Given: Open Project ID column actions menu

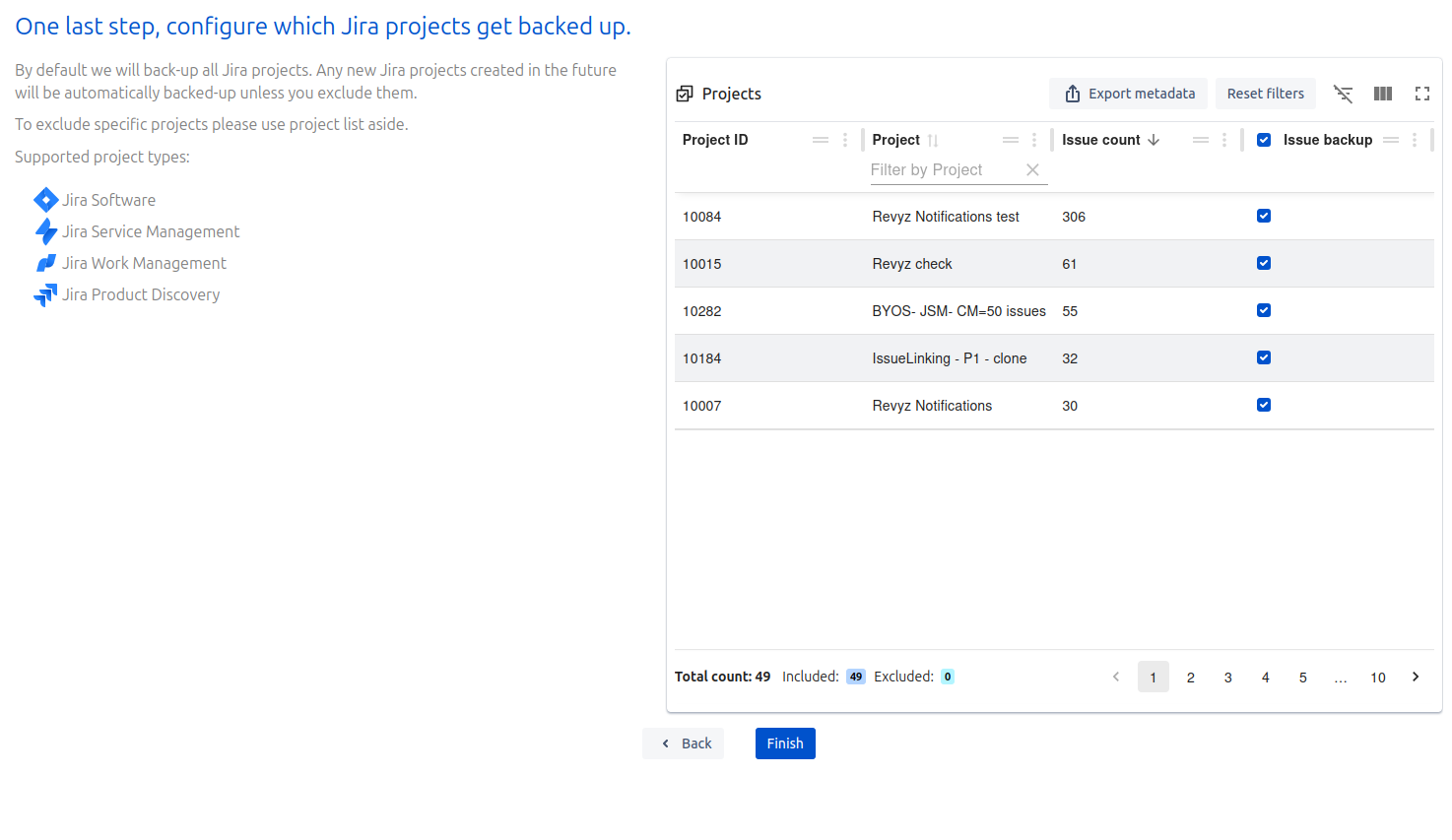Looking at the screenshot, I should tap(845, 140).
